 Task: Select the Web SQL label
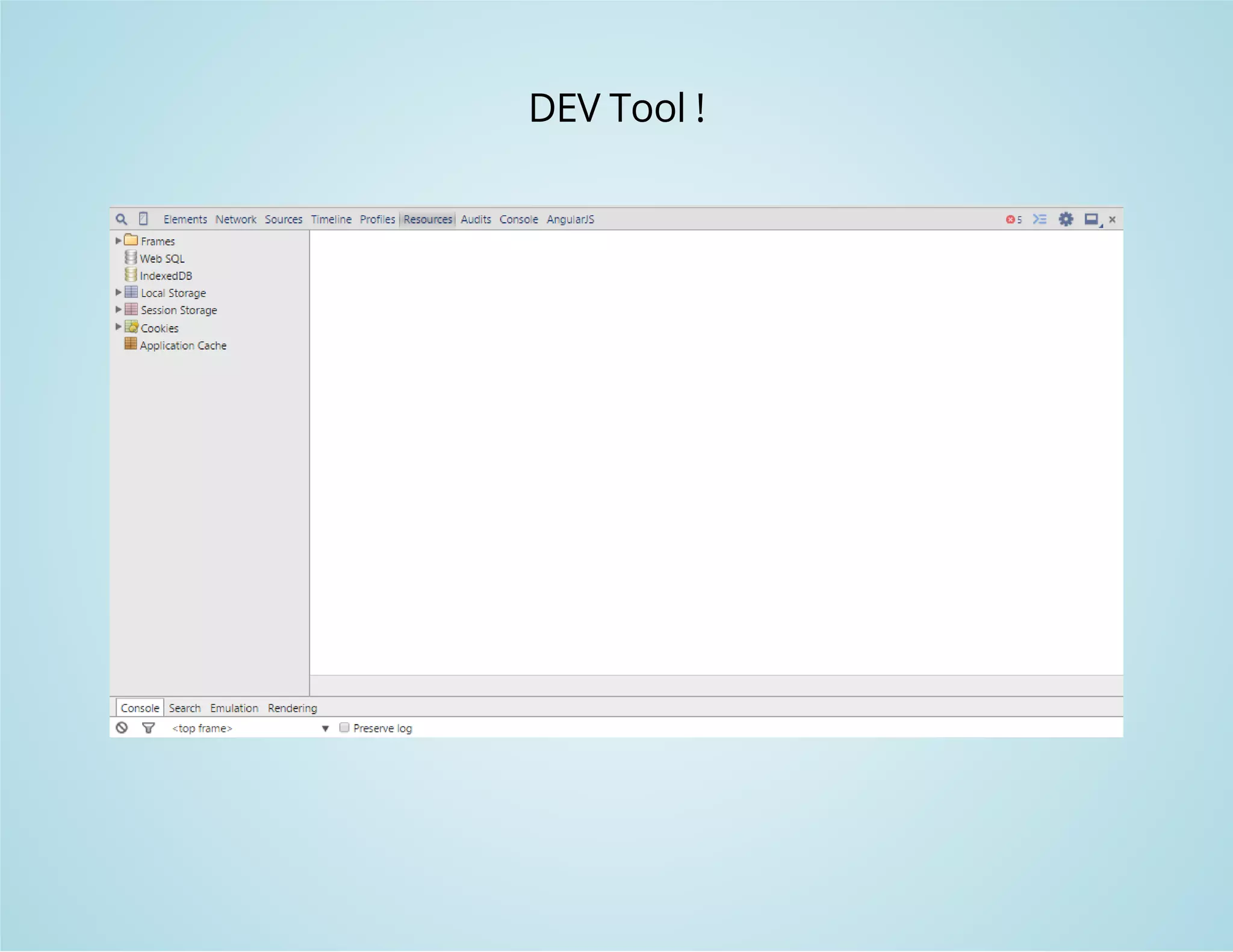click(162, 259)
